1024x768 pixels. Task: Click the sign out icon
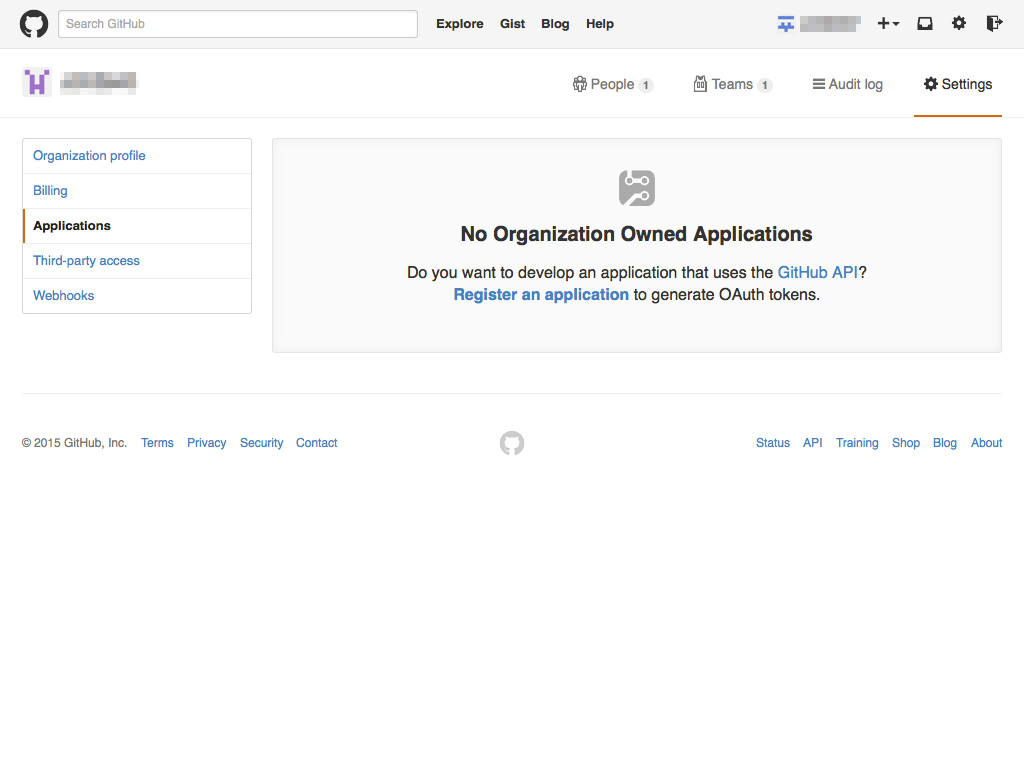pyautogui.click(x=993, y=24)
